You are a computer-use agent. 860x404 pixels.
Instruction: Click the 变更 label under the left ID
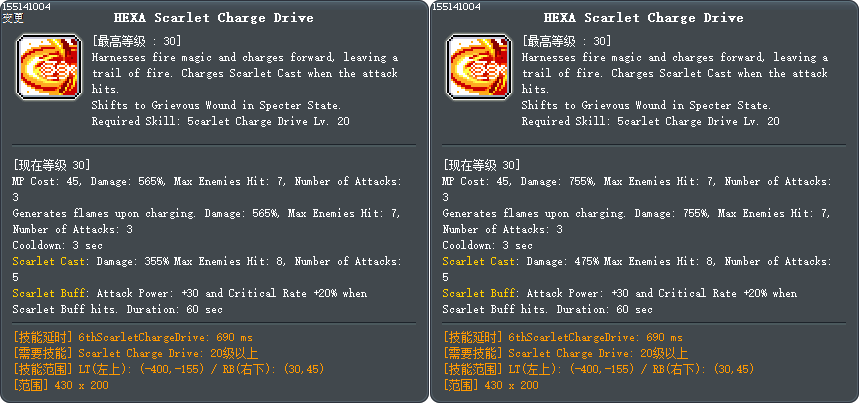coord(13,18)
